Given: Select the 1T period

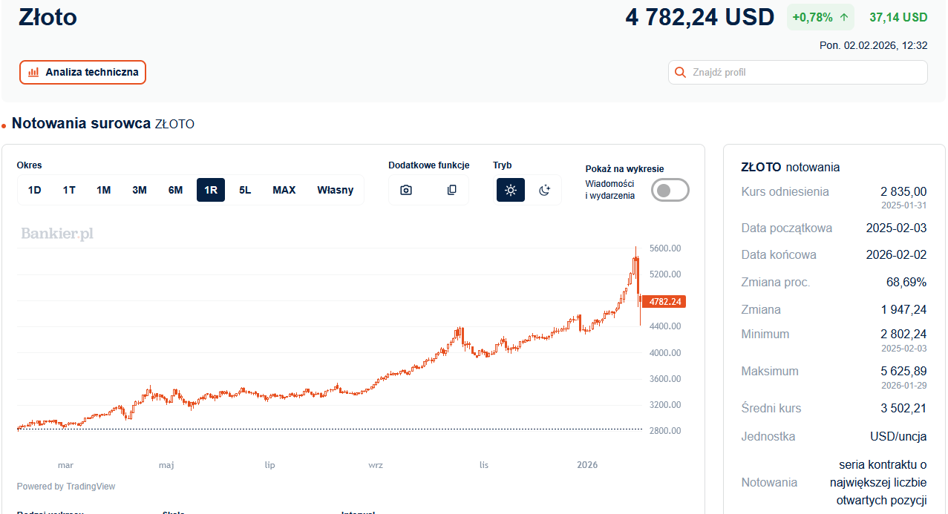Looking at the screenshot, I should (x=69, y=190).
